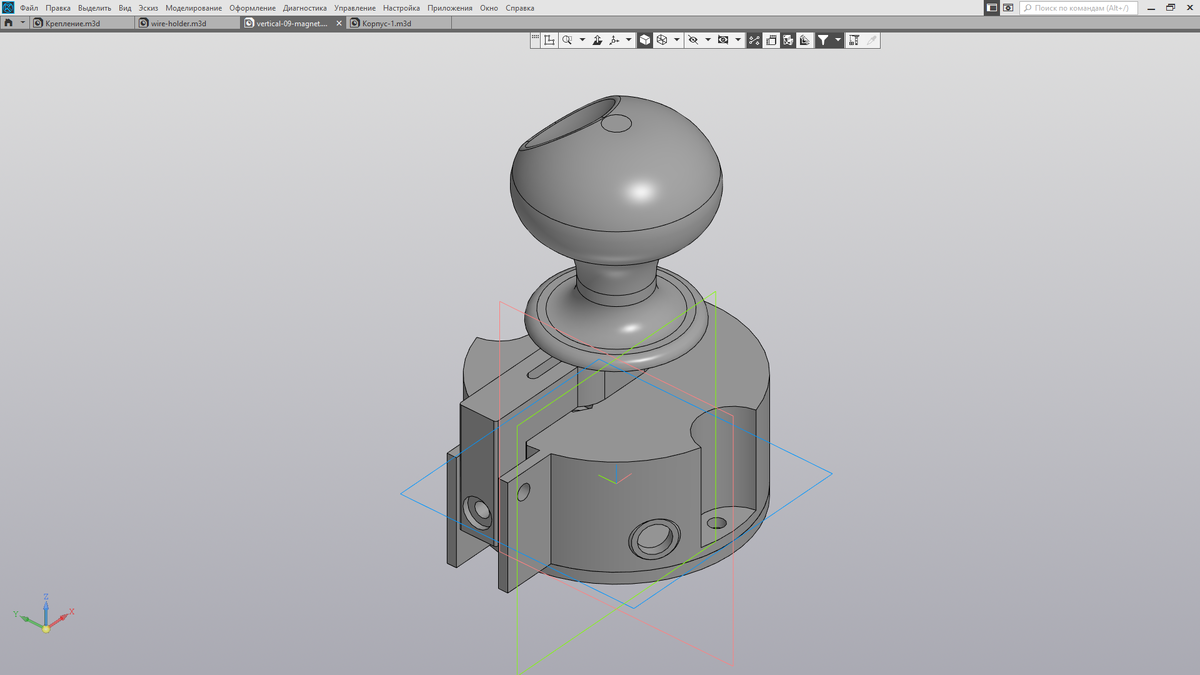Open the Диагностика menu
This screenshot has width=1200, height=675.
coord(305,7)
